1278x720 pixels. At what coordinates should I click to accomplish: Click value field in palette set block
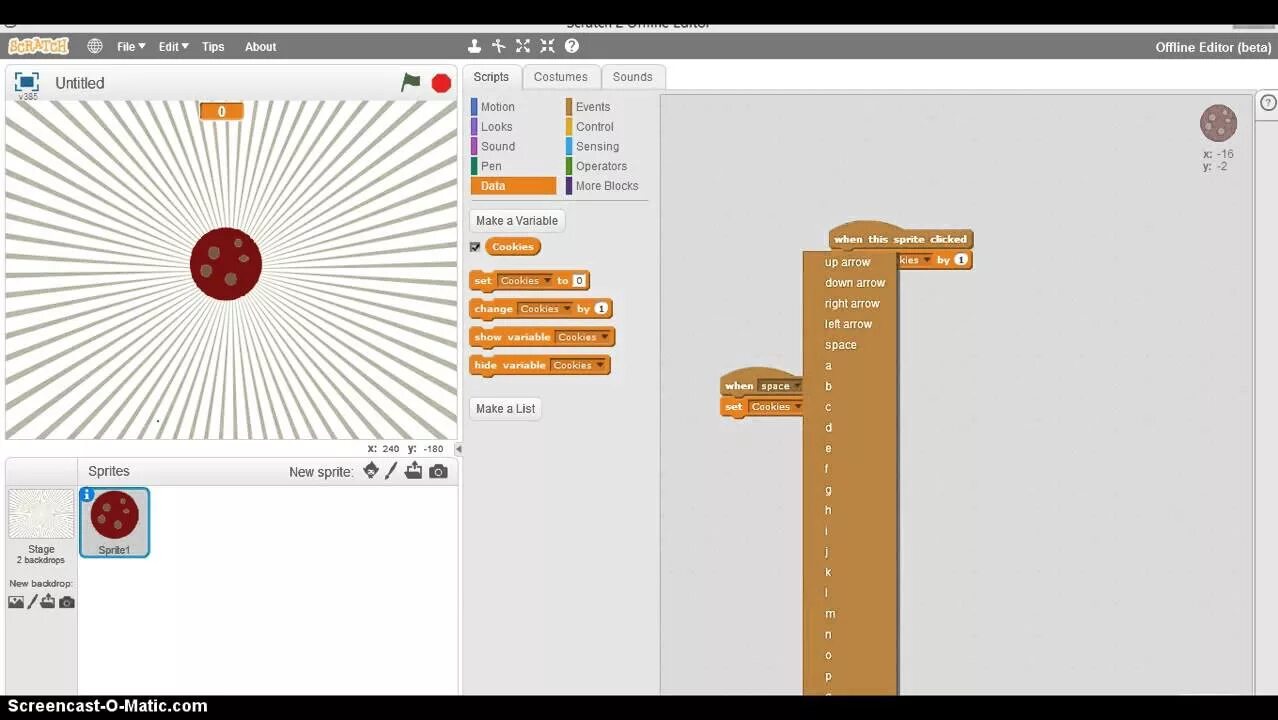coord(579,281)
